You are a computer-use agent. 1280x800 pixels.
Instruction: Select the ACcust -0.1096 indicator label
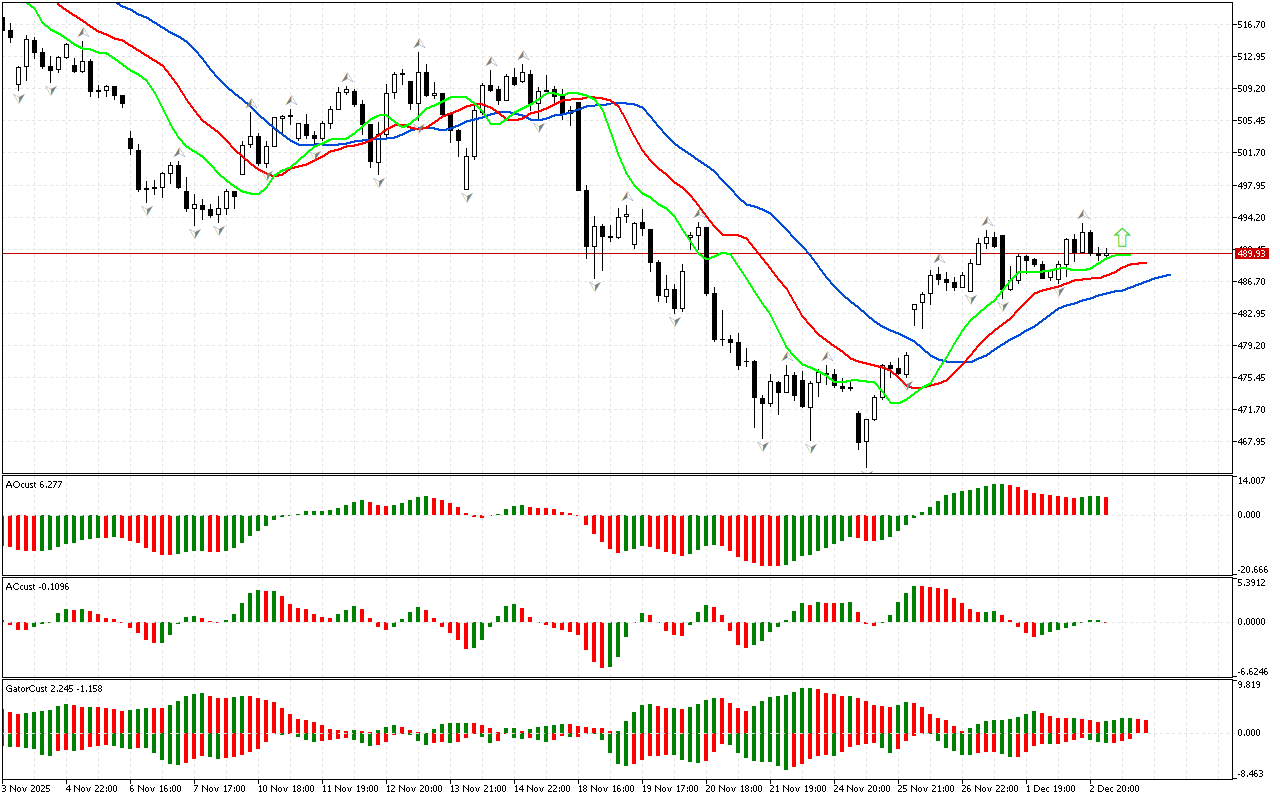point(38,586)
